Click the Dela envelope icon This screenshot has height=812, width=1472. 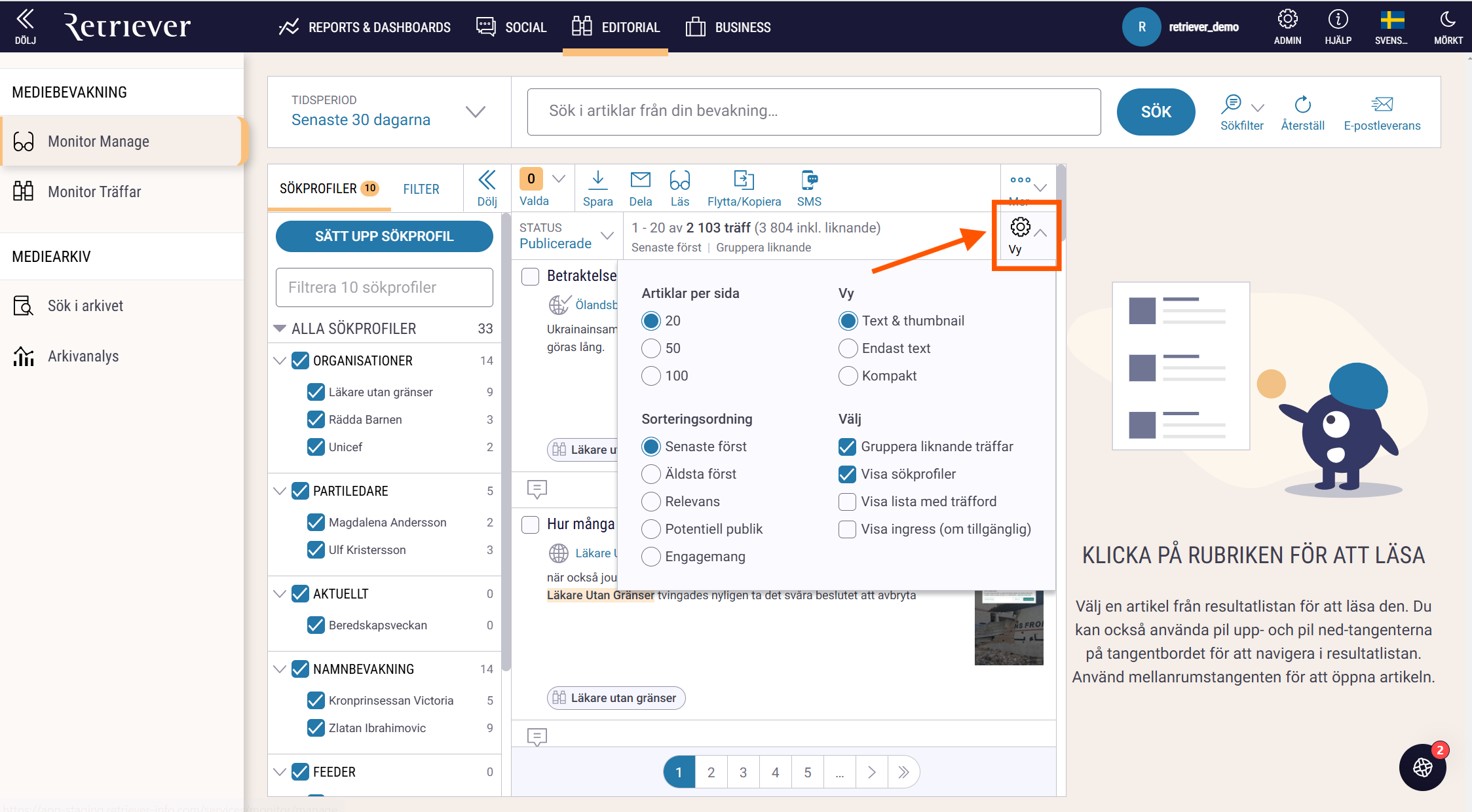tap(640, 179)
